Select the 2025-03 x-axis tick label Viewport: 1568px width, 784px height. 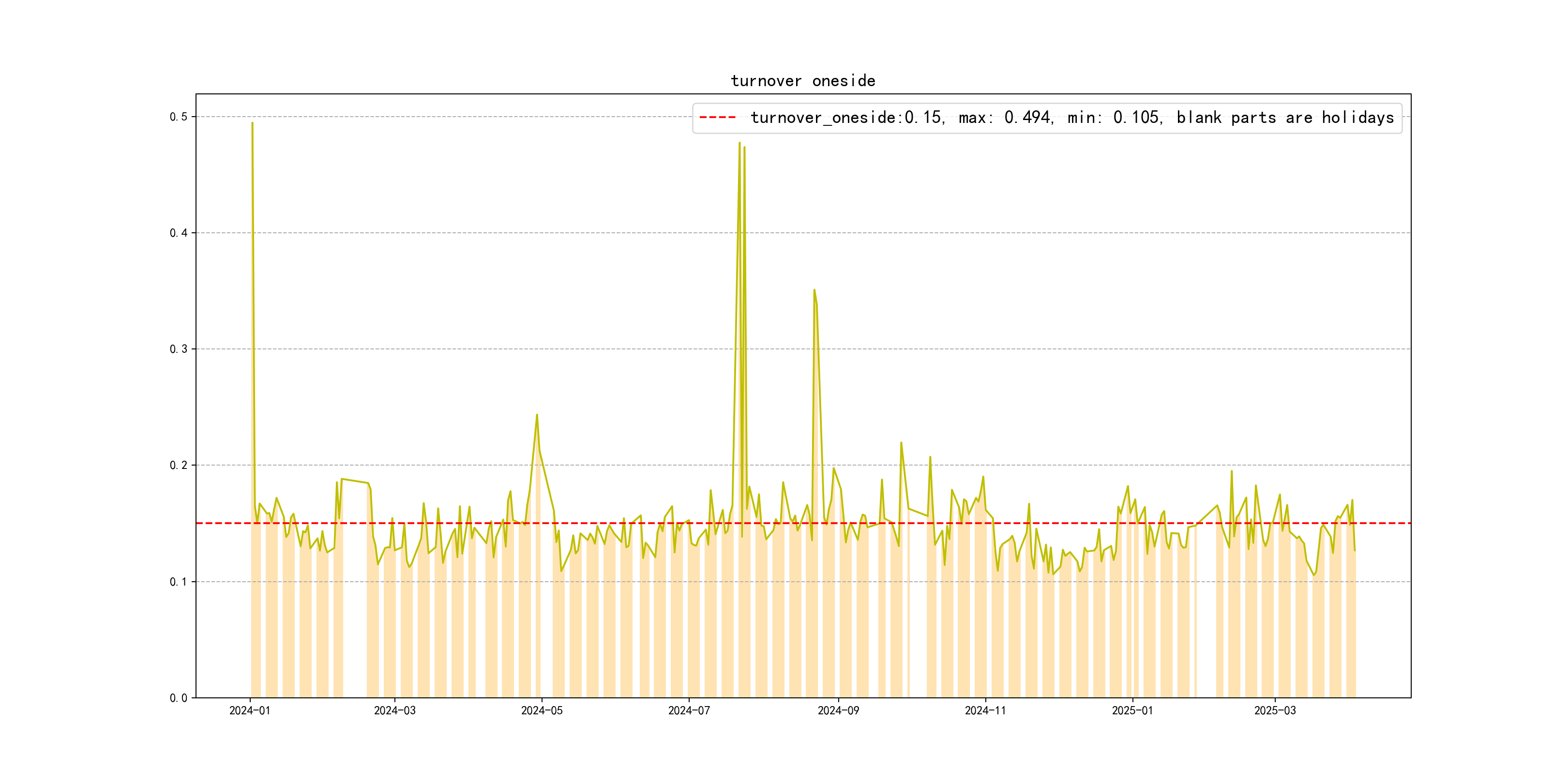click(1275, 710)
